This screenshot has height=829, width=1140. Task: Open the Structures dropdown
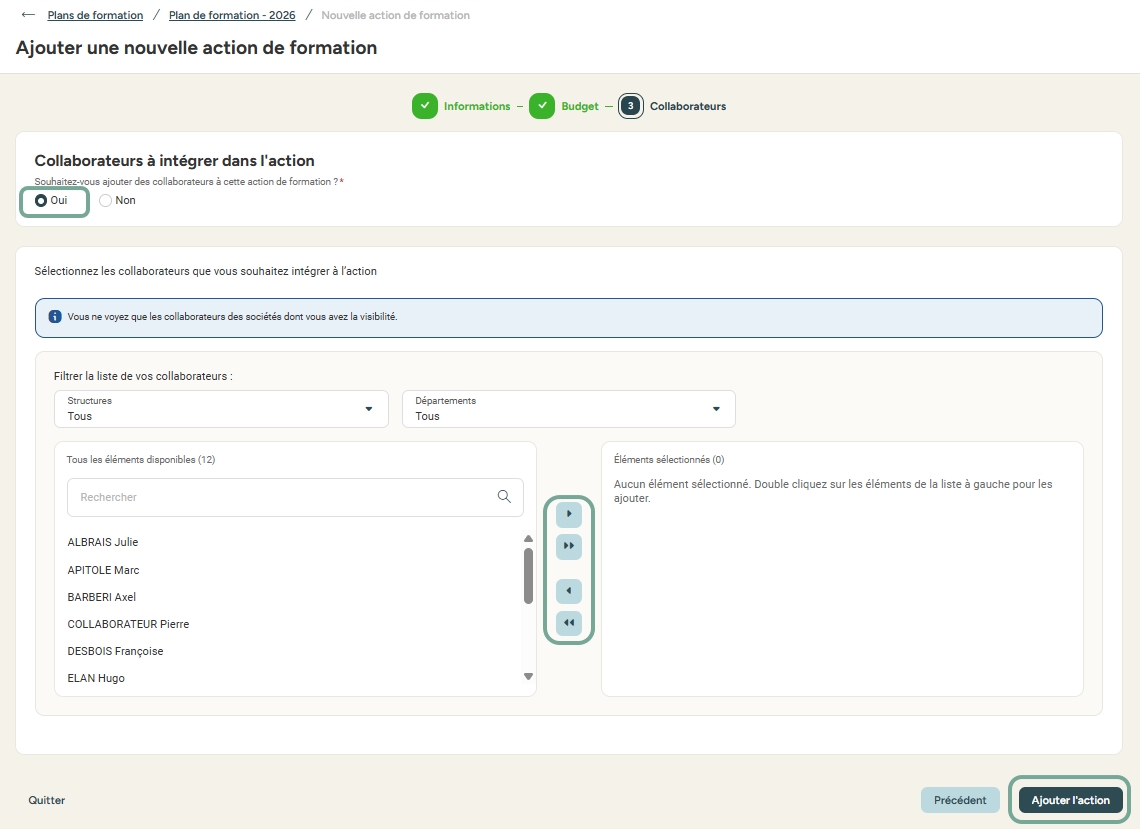(221, 409)
